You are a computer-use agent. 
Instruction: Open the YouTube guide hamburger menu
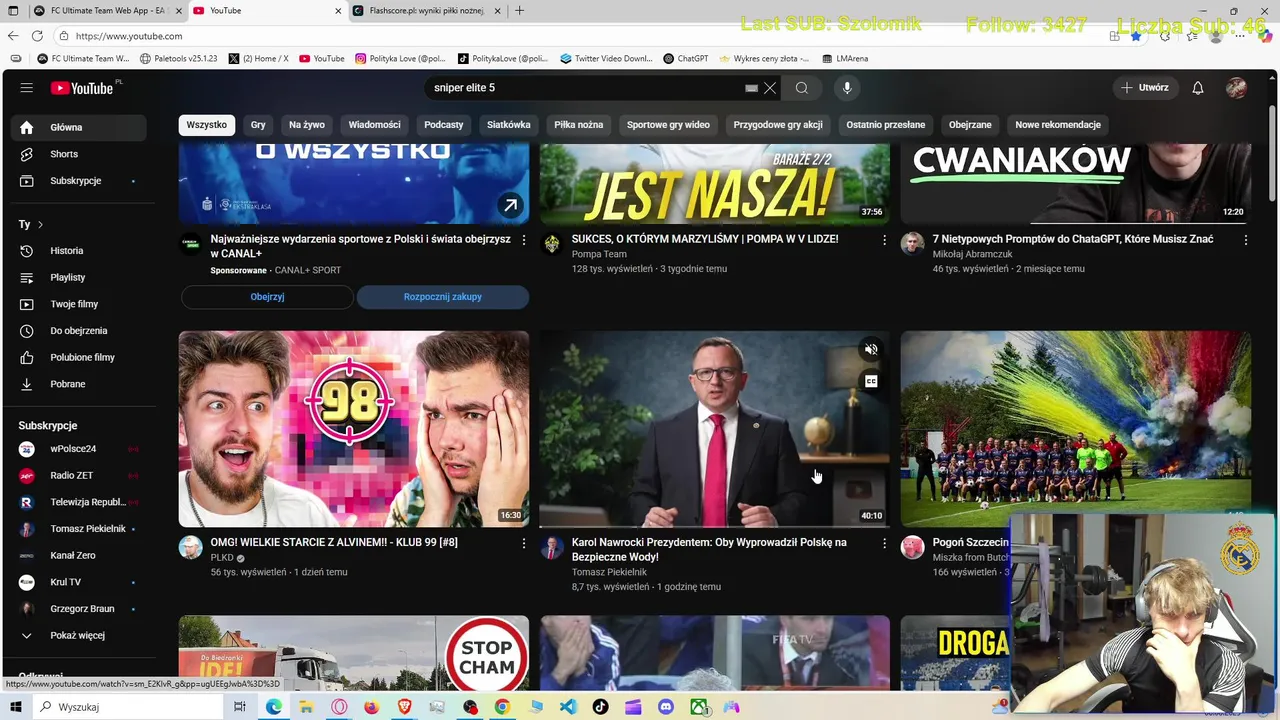click(27, 88)
